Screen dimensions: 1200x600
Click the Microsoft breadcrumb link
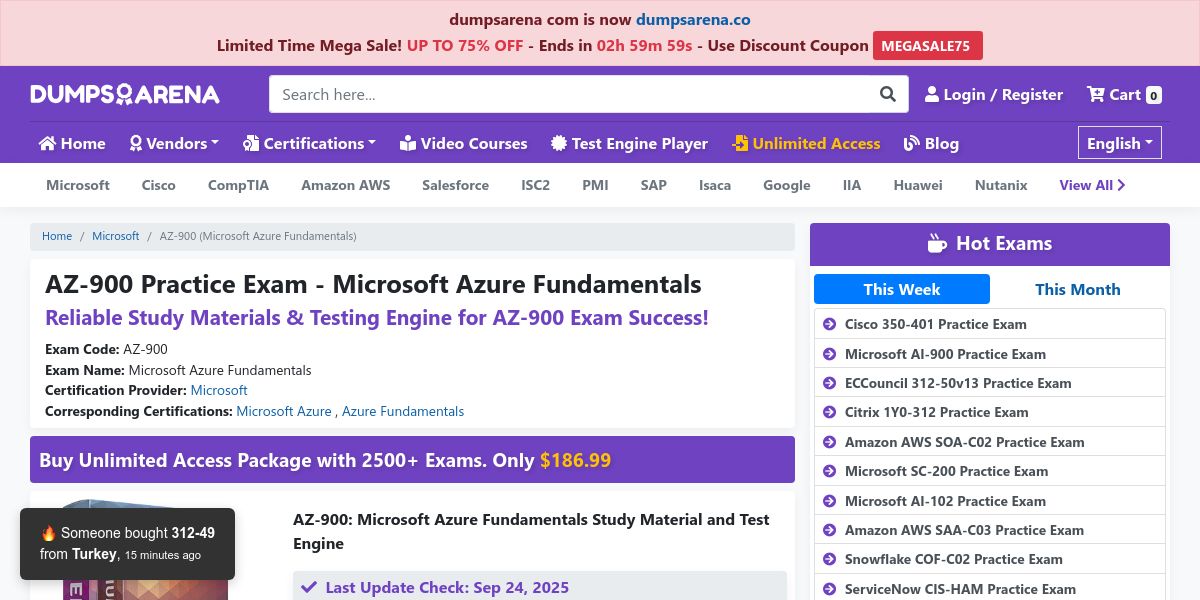(x=116, y=236)
